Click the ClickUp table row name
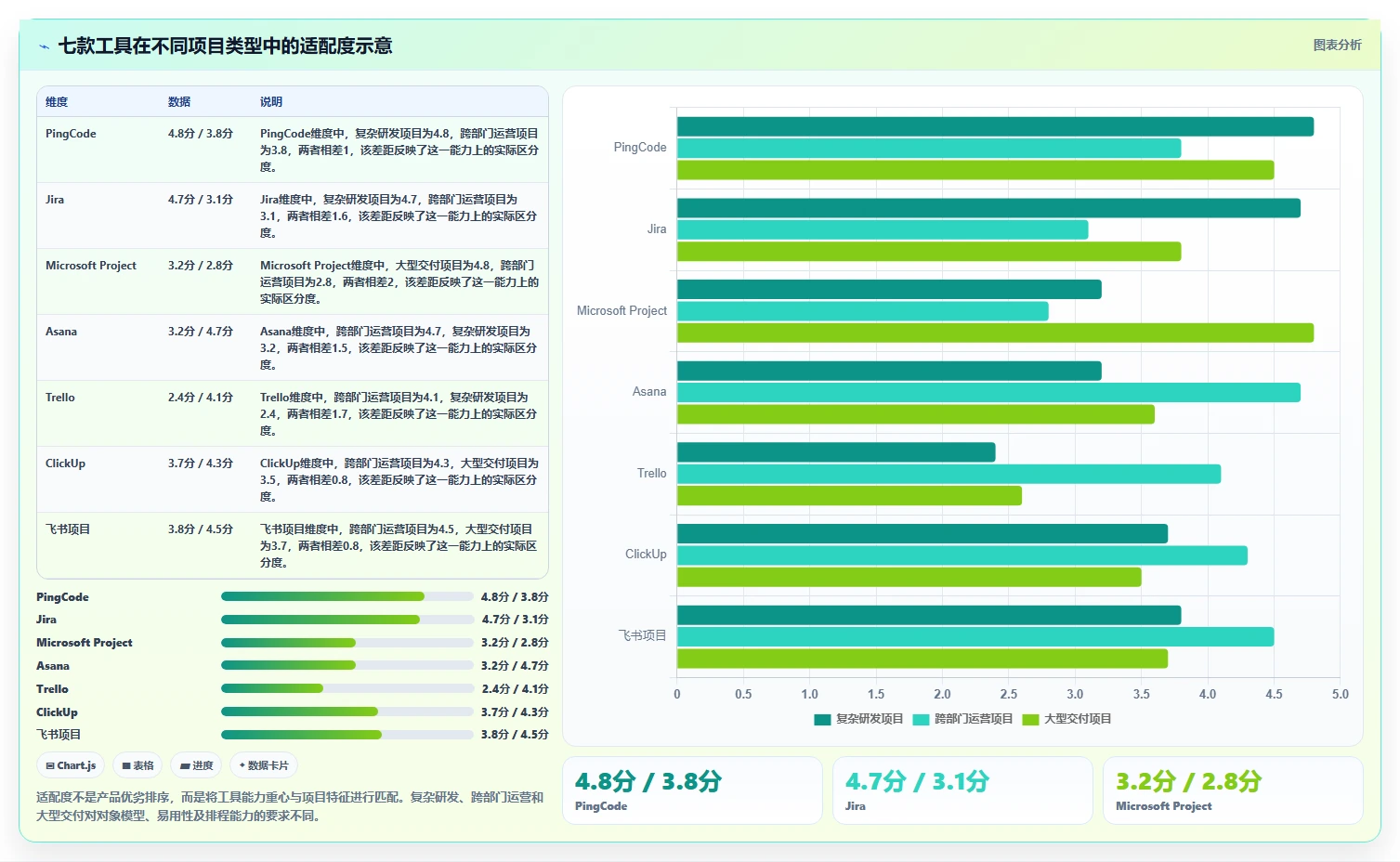Screen dimensions: 1400x862 [65, 464]
